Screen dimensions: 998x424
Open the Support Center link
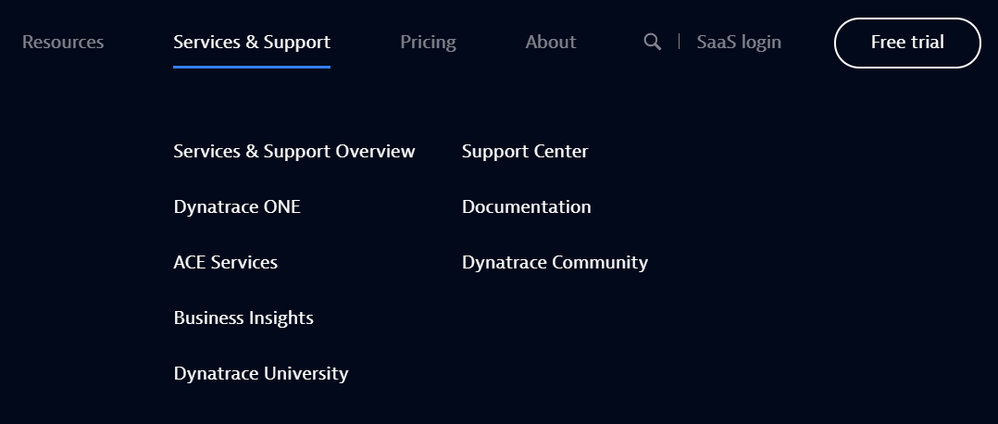coord(525,151)
